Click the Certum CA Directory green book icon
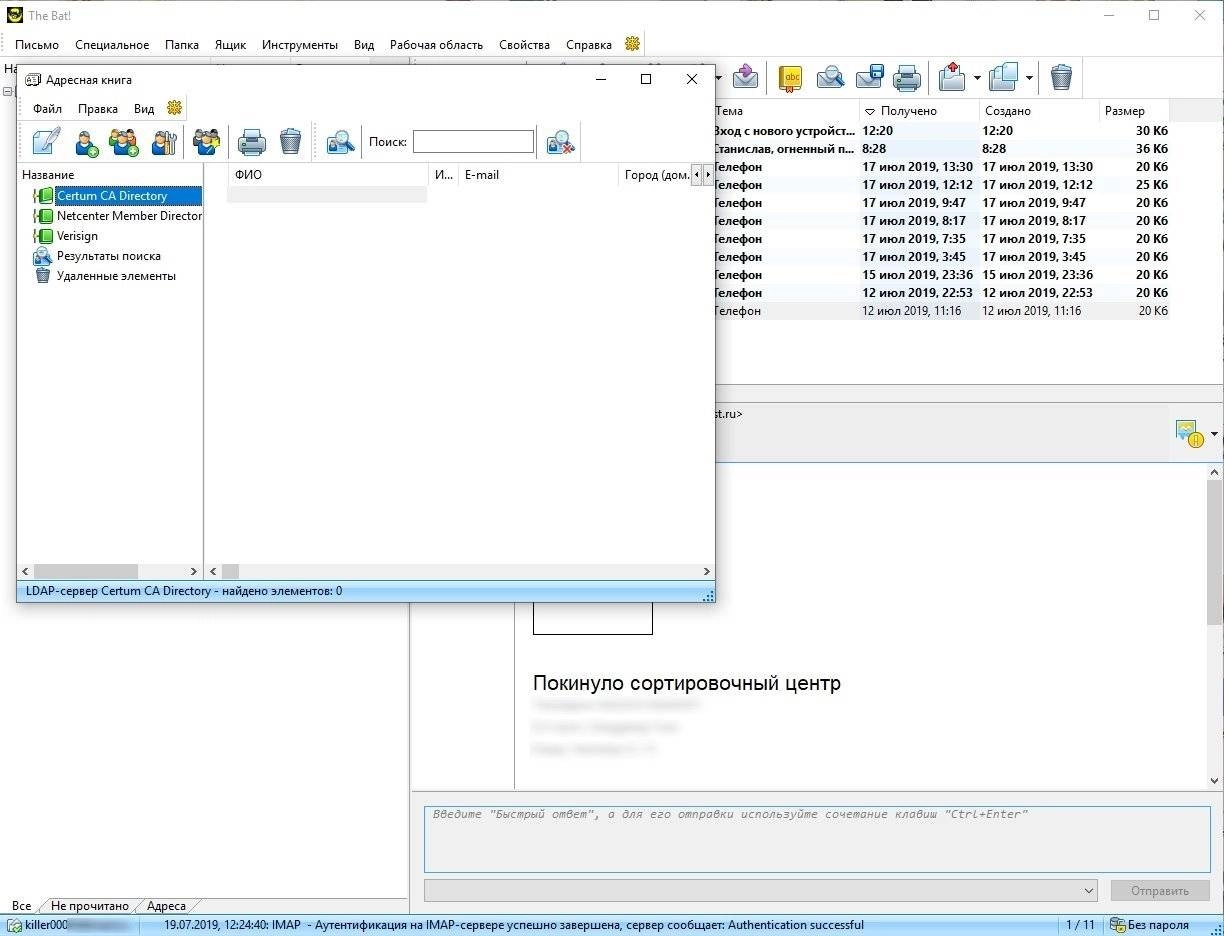Screen dimensions: 1224x936 click(x=43, y=196)
